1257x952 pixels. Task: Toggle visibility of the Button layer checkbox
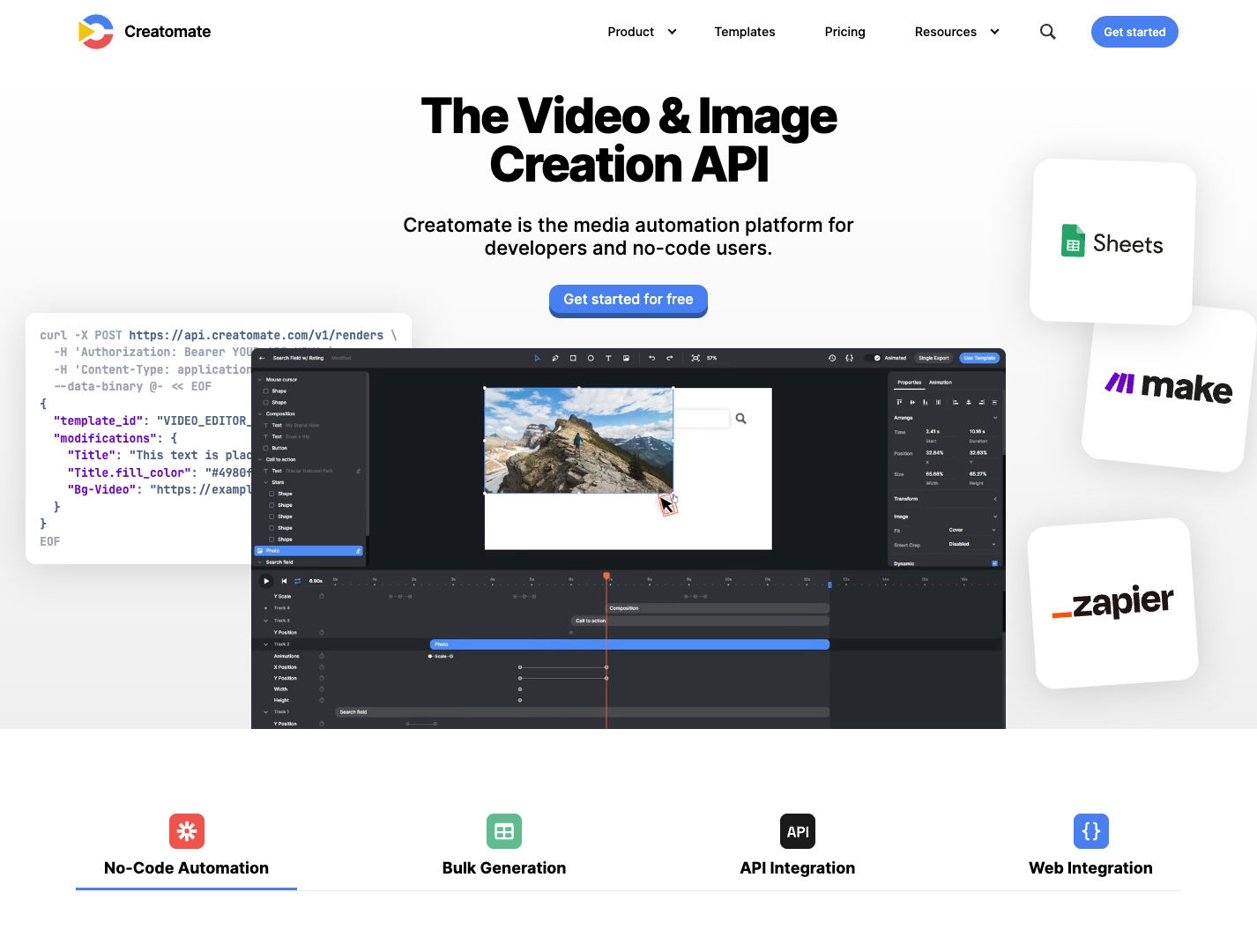(x=266, y=448)
